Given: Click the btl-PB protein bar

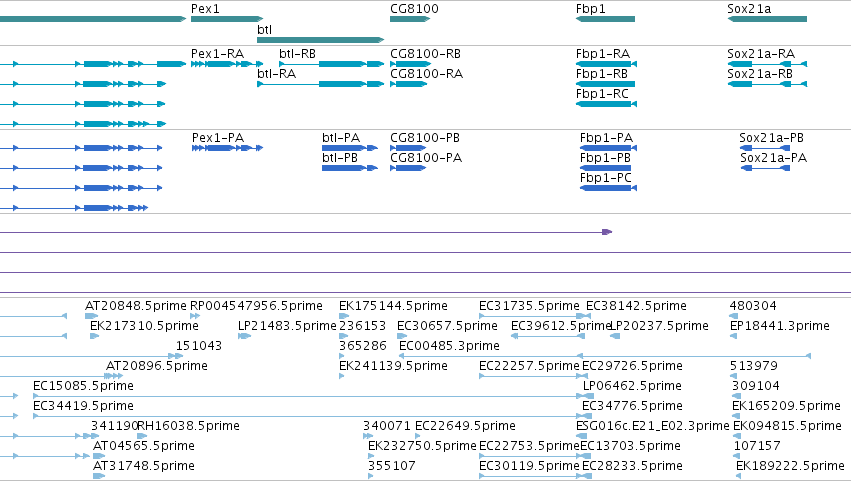Looking at the screenshot, I should click(x=350, y=168).
